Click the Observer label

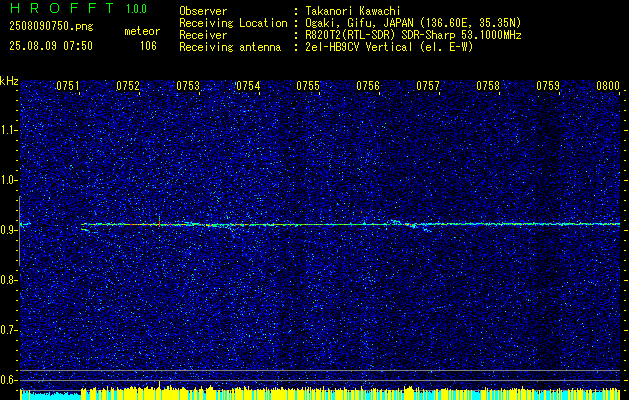tap(203, 11)
